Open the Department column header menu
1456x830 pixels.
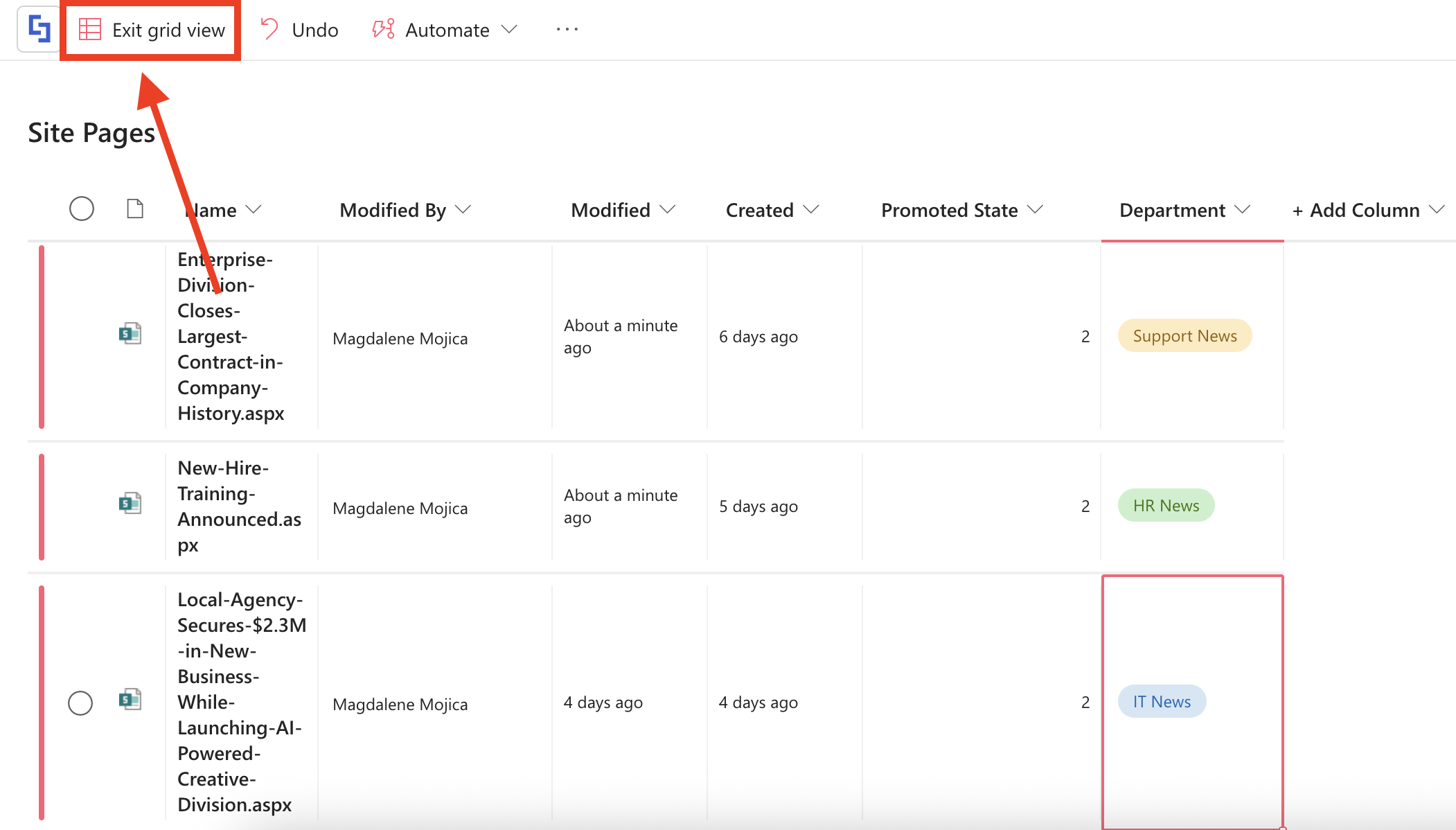pos(1243,209)
